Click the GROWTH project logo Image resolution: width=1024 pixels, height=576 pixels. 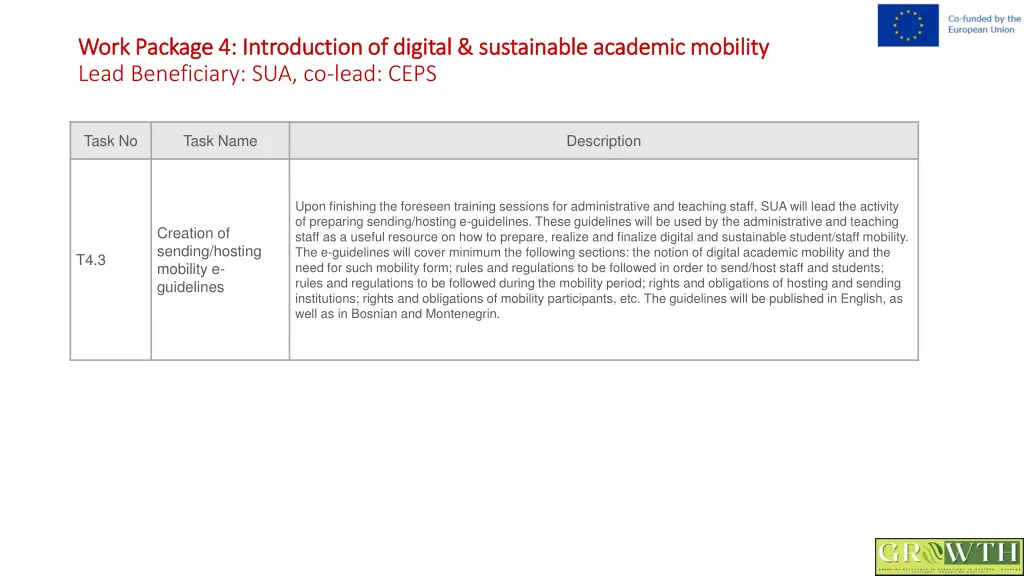click(950, 557)
